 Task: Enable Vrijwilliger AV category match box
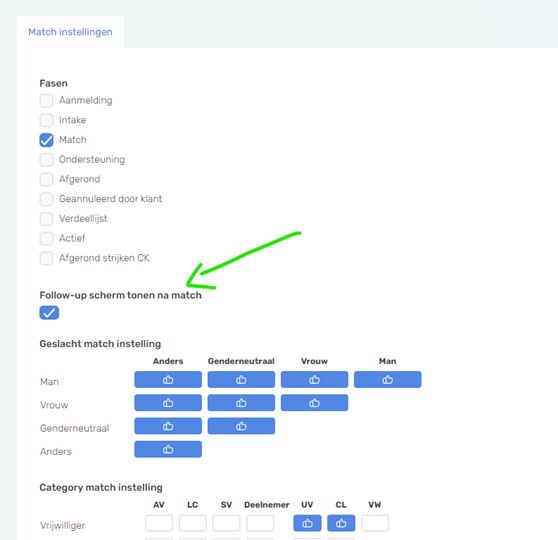point(159,523)
